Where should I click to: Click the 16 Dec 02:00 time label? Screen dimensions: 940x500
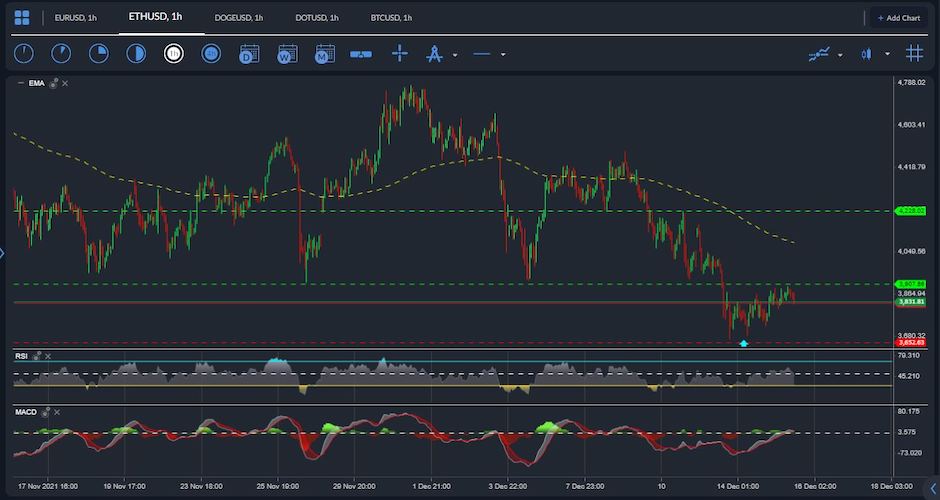point(815,486)
